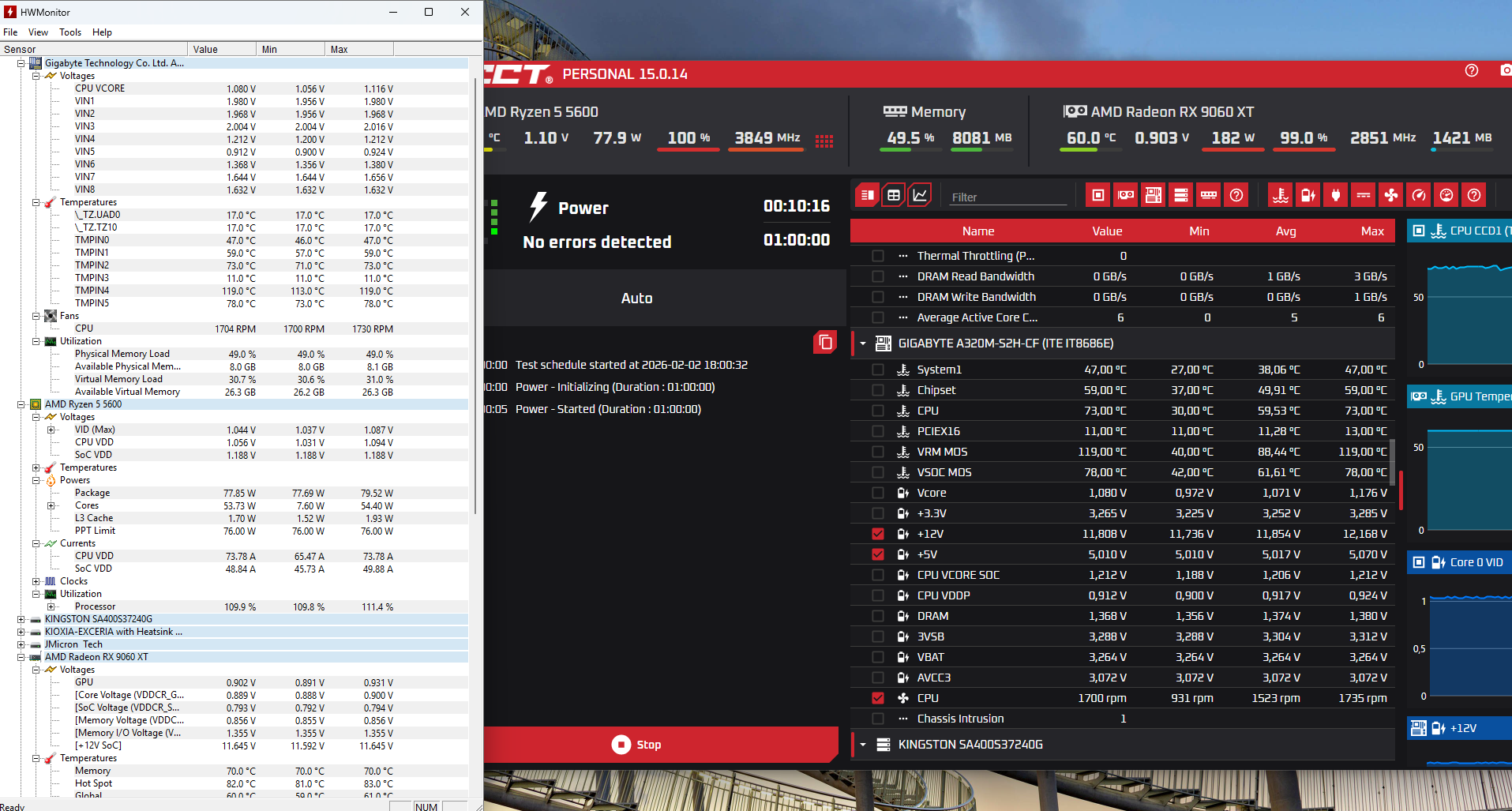Click the Core 0 VID graph header

[1459, 562]
